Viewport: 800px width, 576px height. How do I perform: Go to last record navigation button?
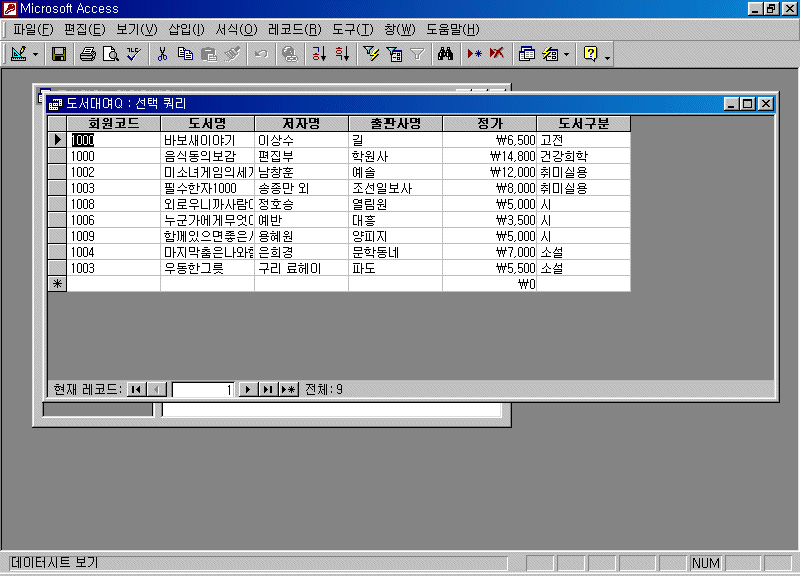coord(268,390)
